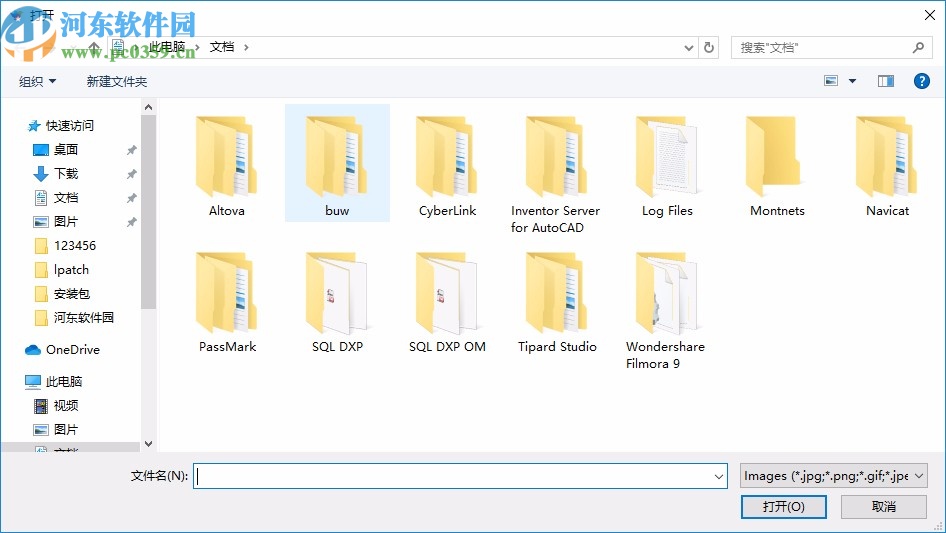This screenshot has width=946, height=533.
Task: Expand the address bar history dropdown
Action: 688,48
